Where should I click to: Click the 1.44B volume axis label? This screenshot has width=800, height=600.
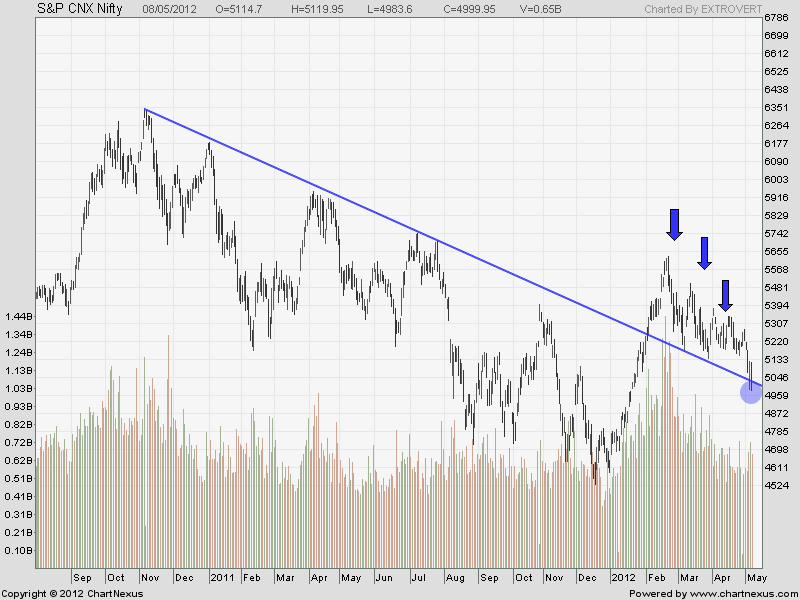(17, 317)
